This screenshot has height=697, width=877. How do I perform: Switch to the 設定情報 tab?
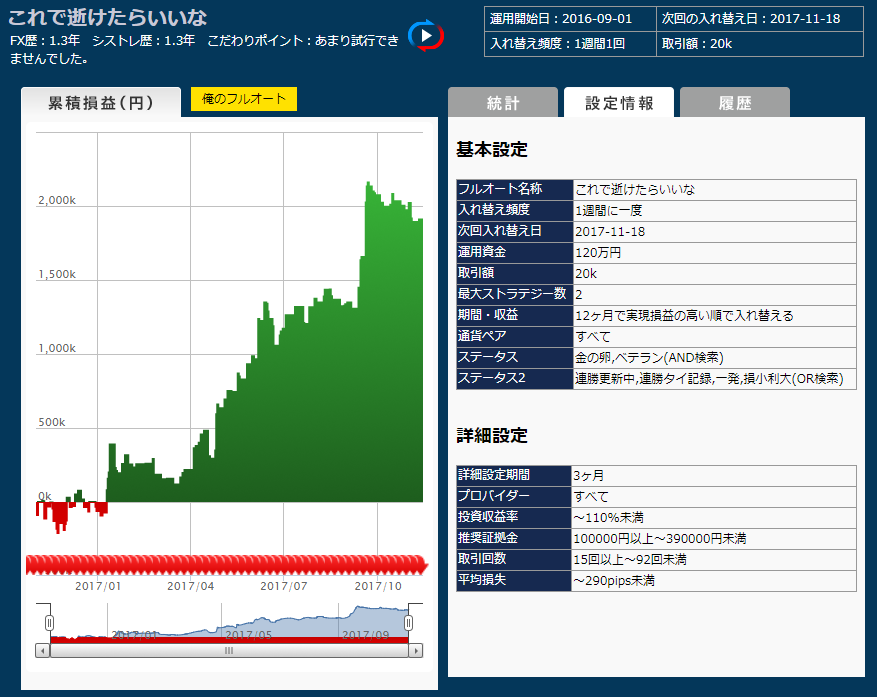(619, 103)
